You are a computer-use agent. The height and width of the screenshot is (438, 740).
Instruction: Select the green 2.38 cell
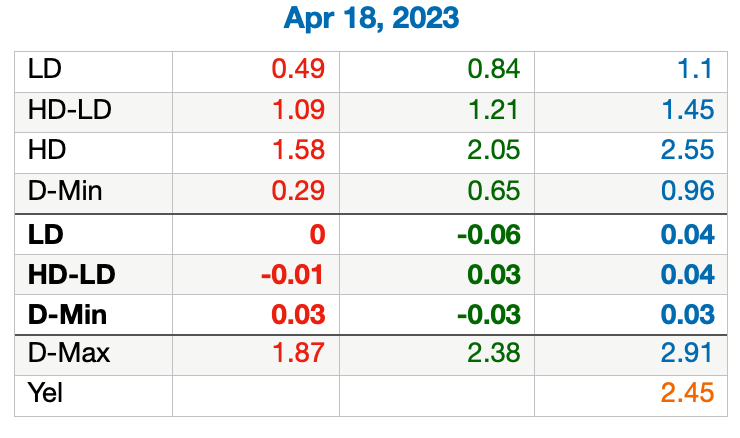point(492,354)
